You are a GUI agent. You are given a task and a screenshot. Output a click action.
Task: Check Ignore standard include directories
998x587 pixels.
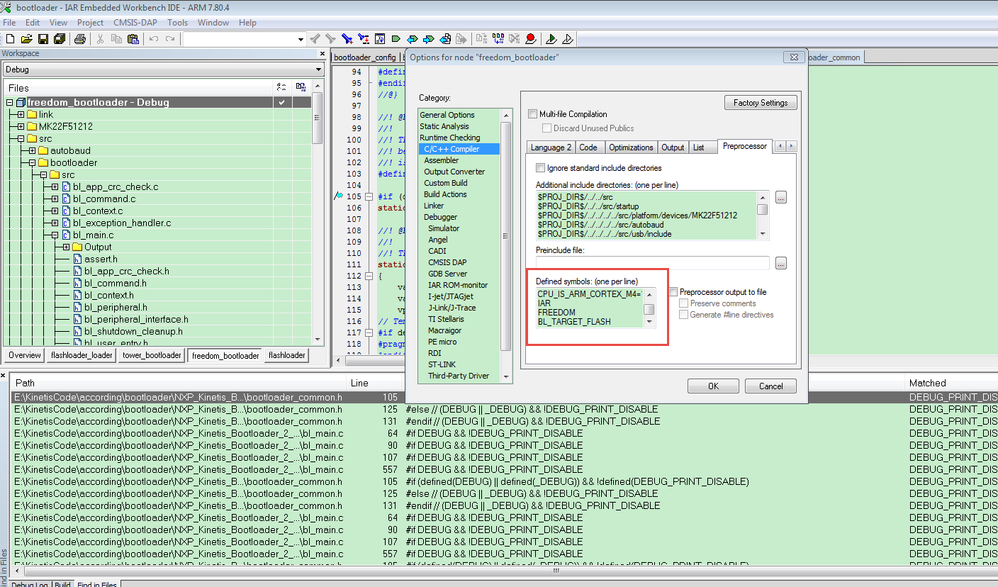pos(540,168)
